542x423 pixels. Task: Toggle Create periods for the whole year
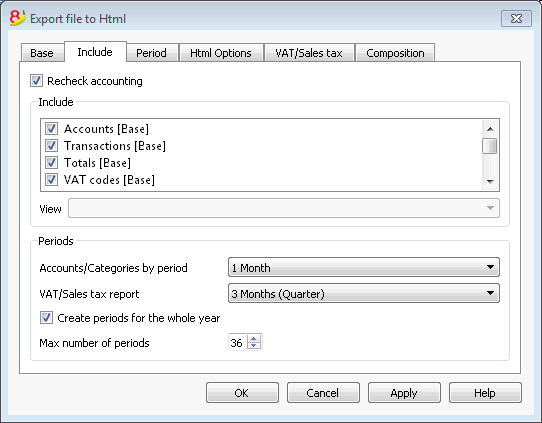tap(46, 318)
